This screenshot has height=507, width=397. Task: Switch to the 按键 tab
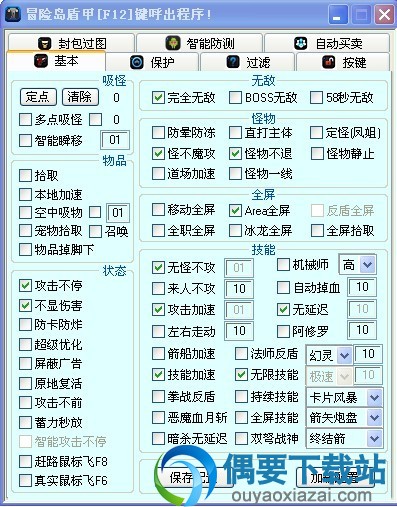coord(343,62)
